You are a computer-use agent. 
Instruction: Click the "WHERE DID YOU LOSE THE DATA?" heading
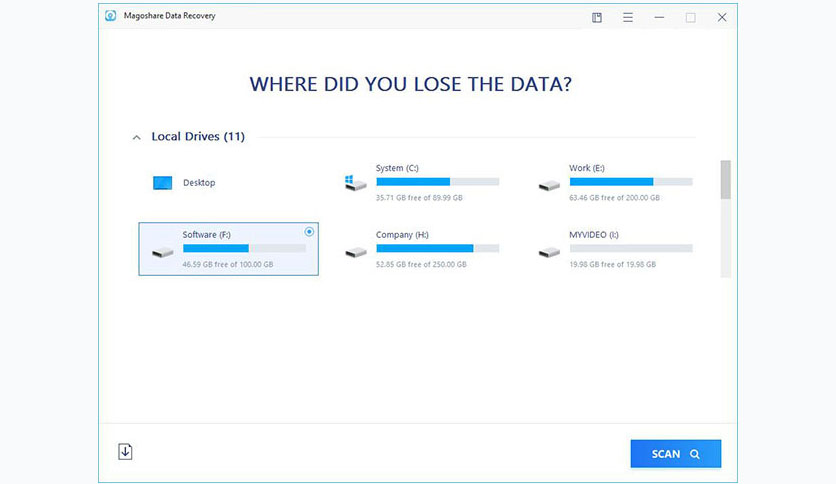click(x=411, y=84)
